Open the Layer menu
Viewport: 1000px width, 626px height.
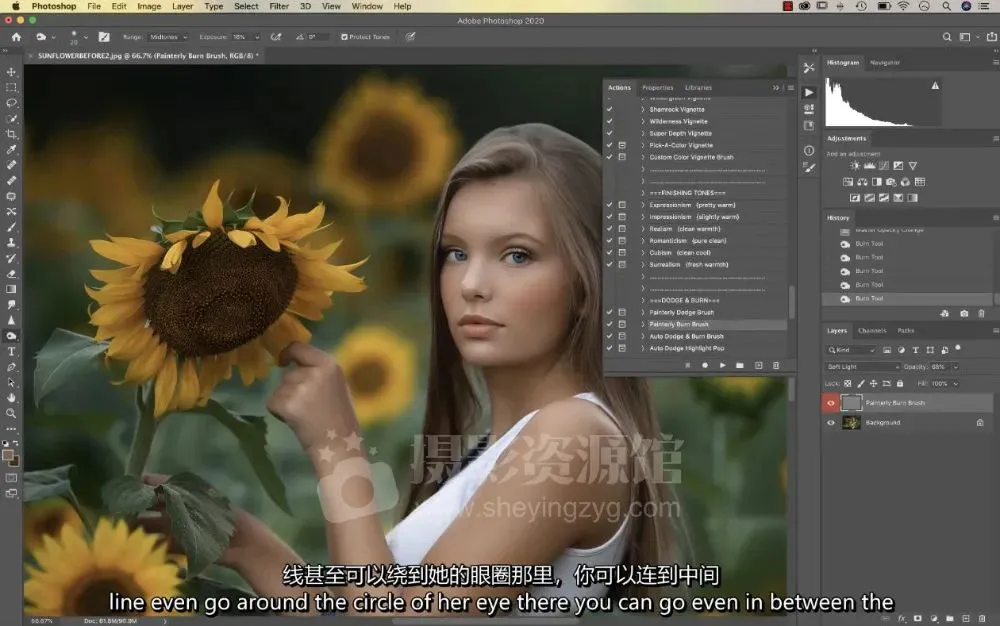click(x=182, y=6)
